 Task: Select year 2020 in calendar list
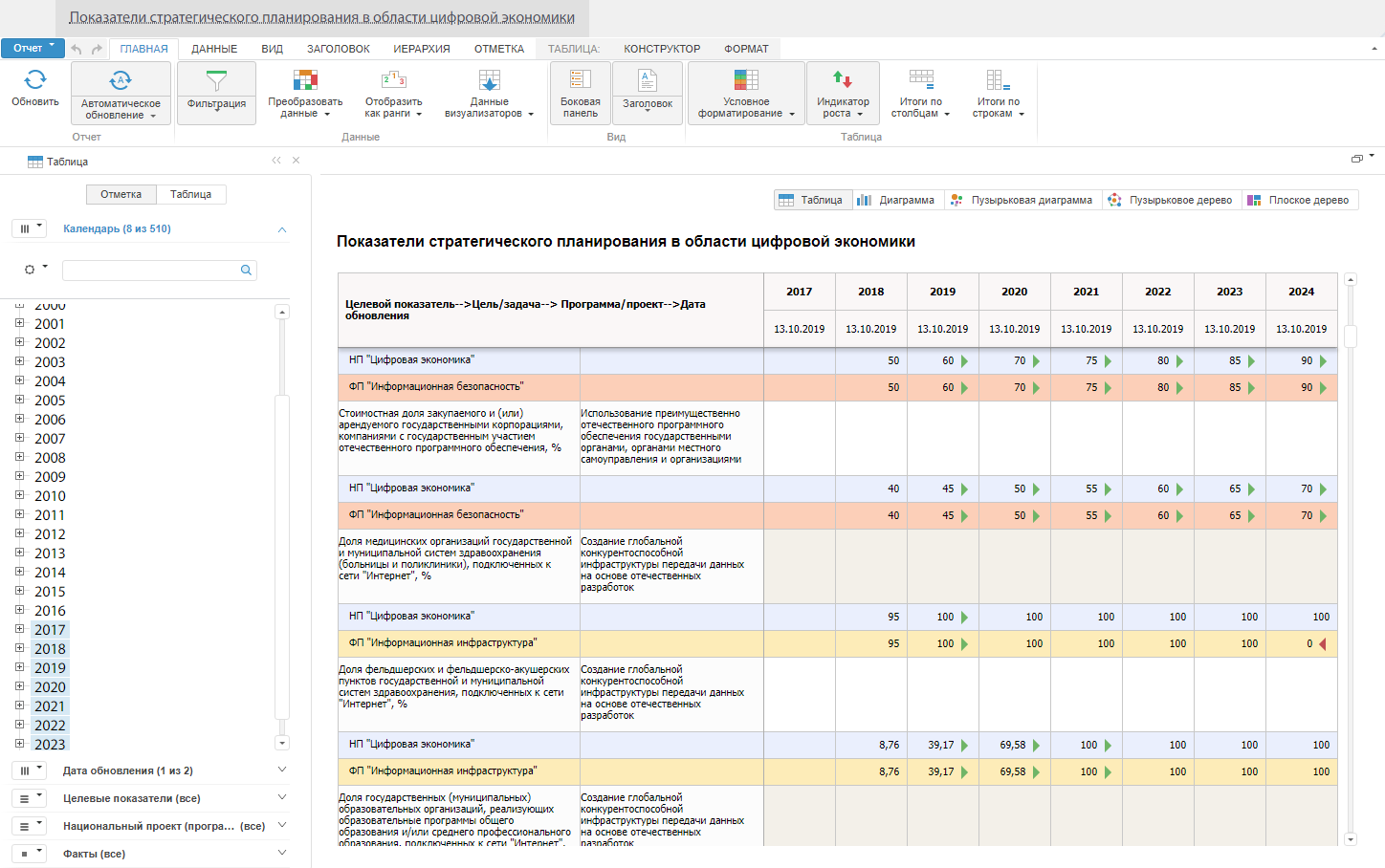50,687
